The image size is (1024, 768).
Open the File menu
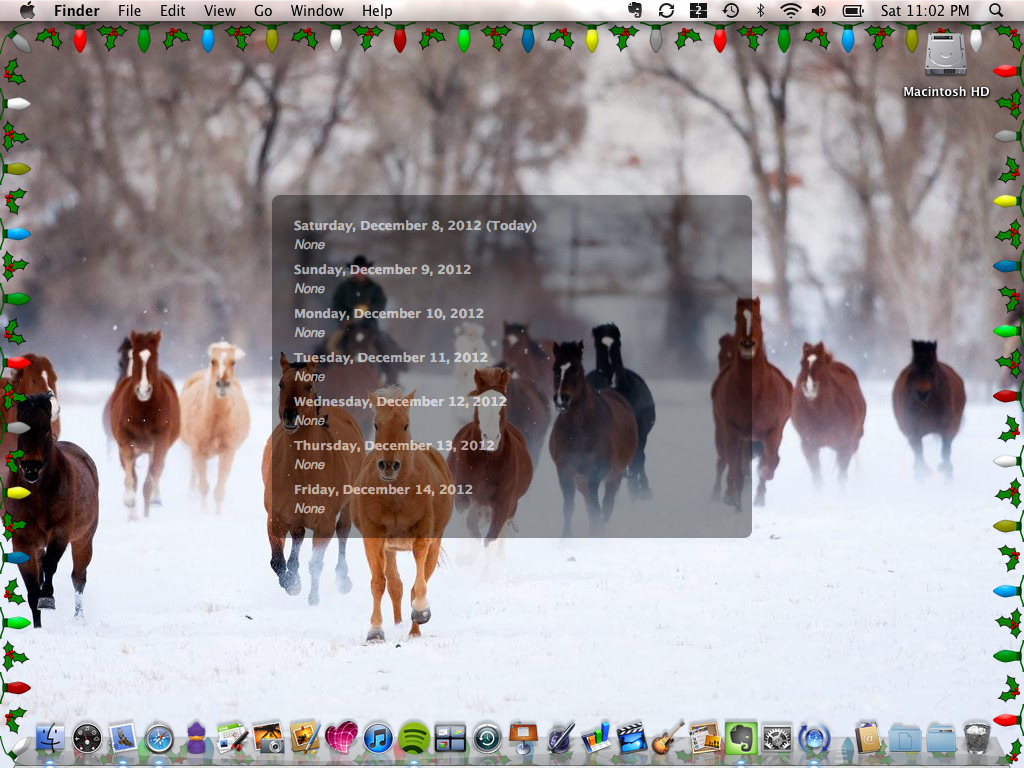pos(129,10)
